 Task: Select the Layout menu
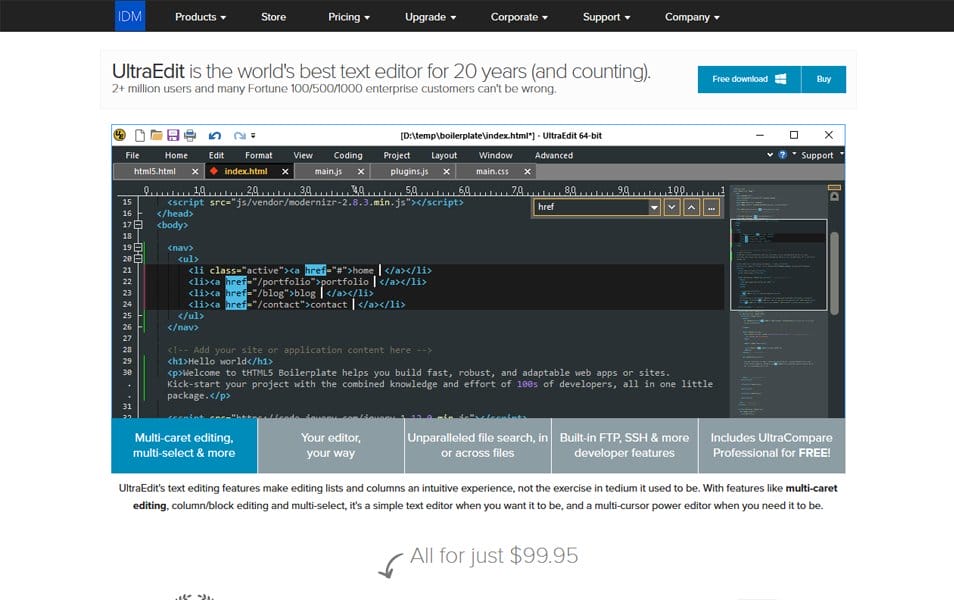(444, 155)
